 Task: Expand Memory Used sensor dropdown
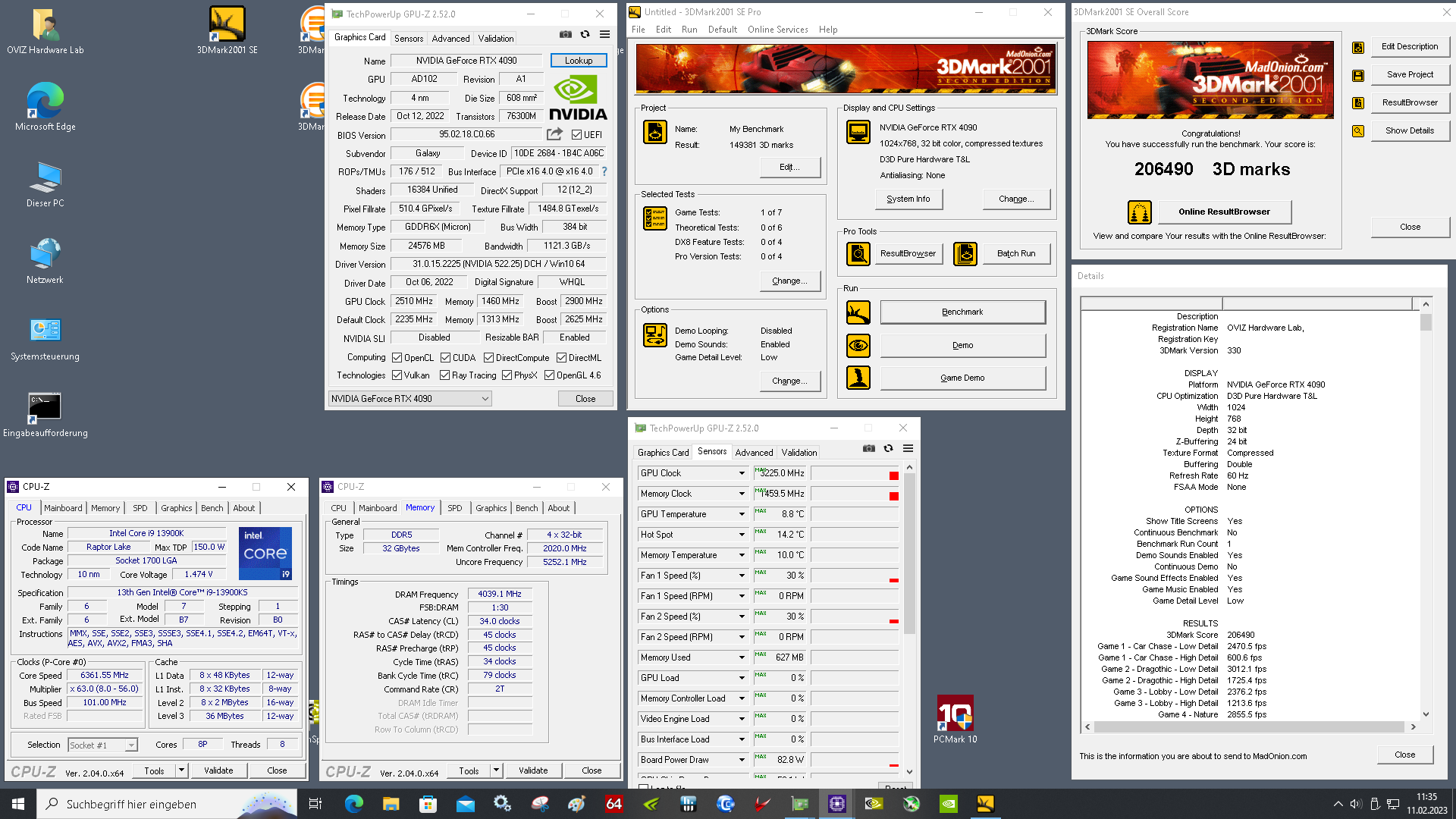(742, 657)
